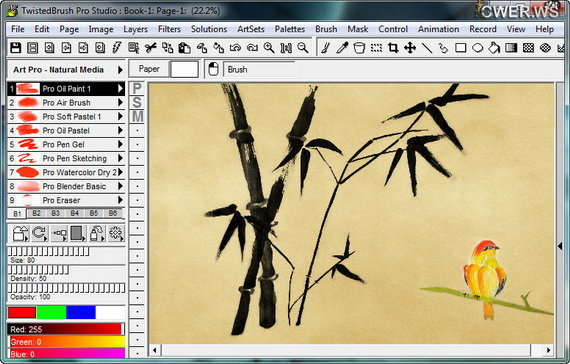
Task: Expand arrow next to Pro Blender Basic
Action: pos(120,186)
